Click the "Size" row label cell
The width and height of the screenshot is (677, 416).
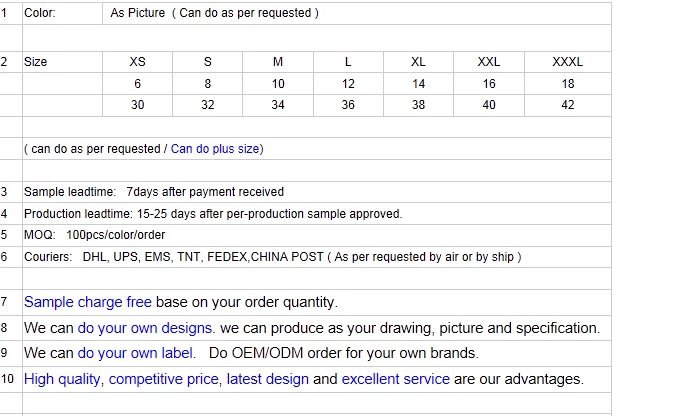(x=36, y=62)
